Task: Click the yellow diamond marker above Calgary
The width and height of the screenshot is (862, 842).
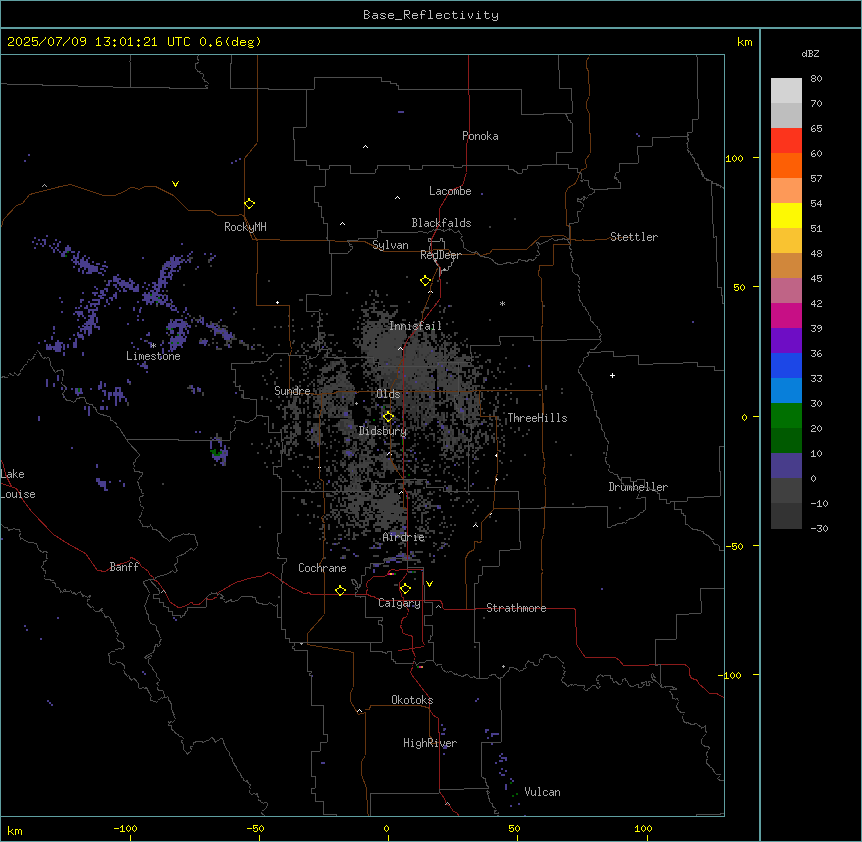Action: pyautogui.click(x=405, y=589)
